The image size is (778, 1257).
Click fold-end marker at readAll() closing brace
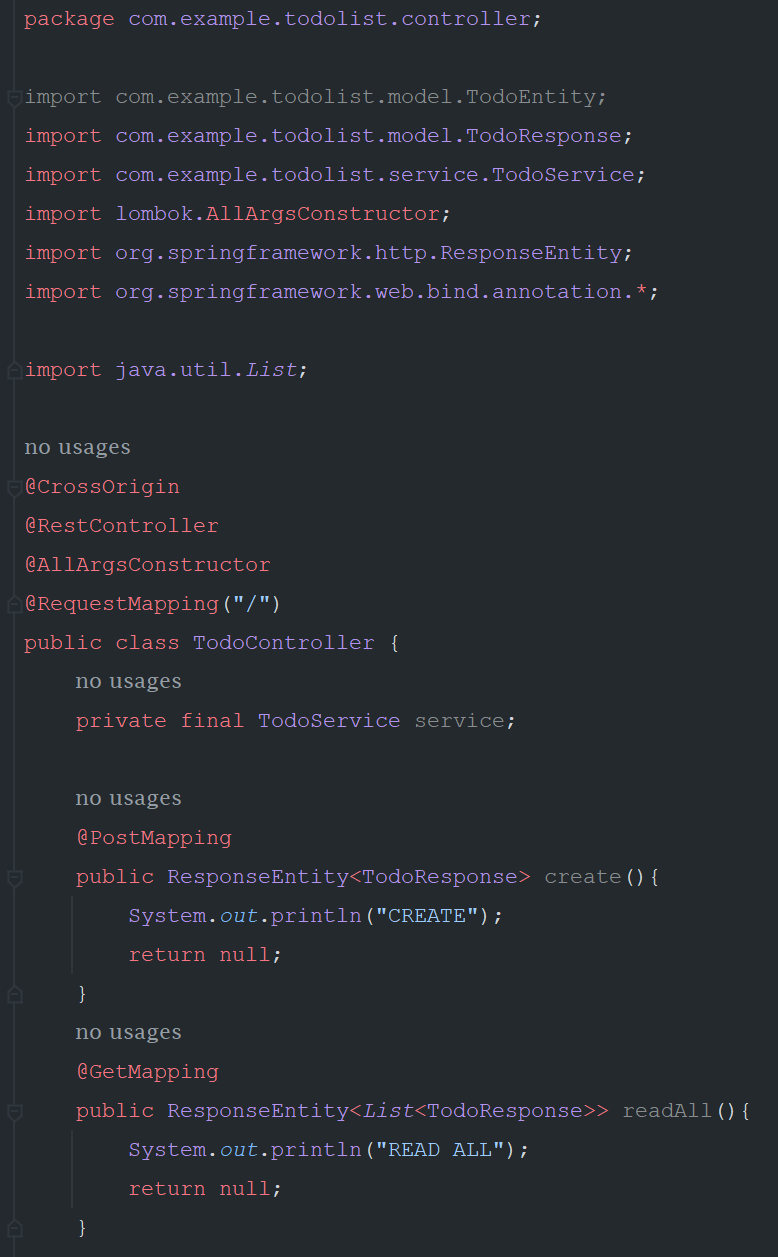[14, 1229]
